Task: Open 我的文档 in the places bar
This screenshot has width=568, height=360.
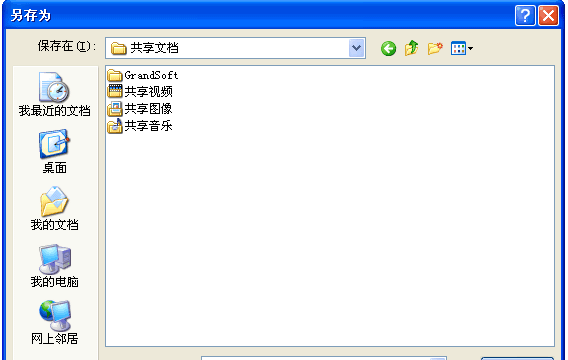Action: pos(55,208)
